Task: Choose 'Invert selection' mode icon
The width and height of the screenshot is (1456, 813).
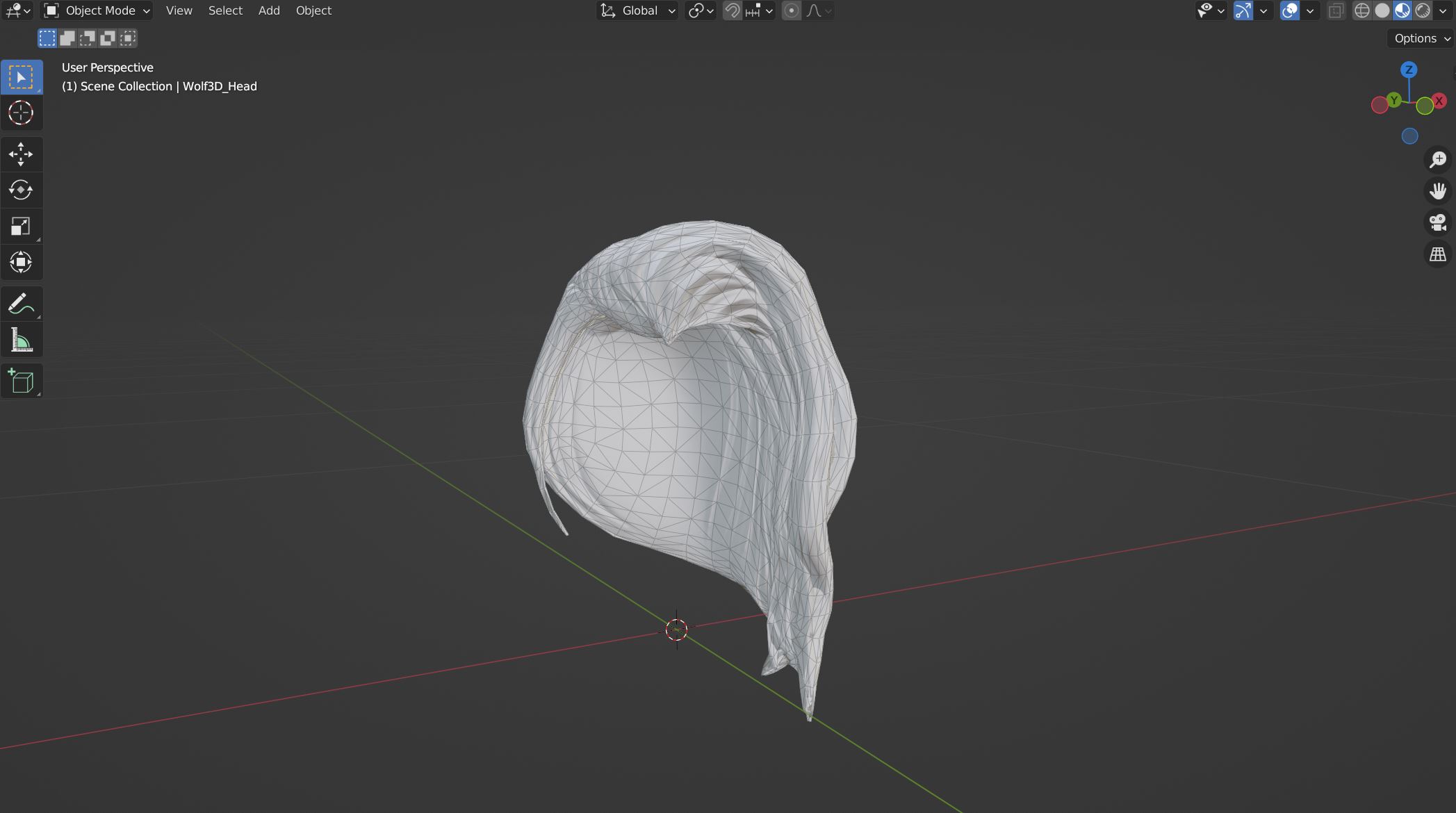Action: [x=108, y=38]
